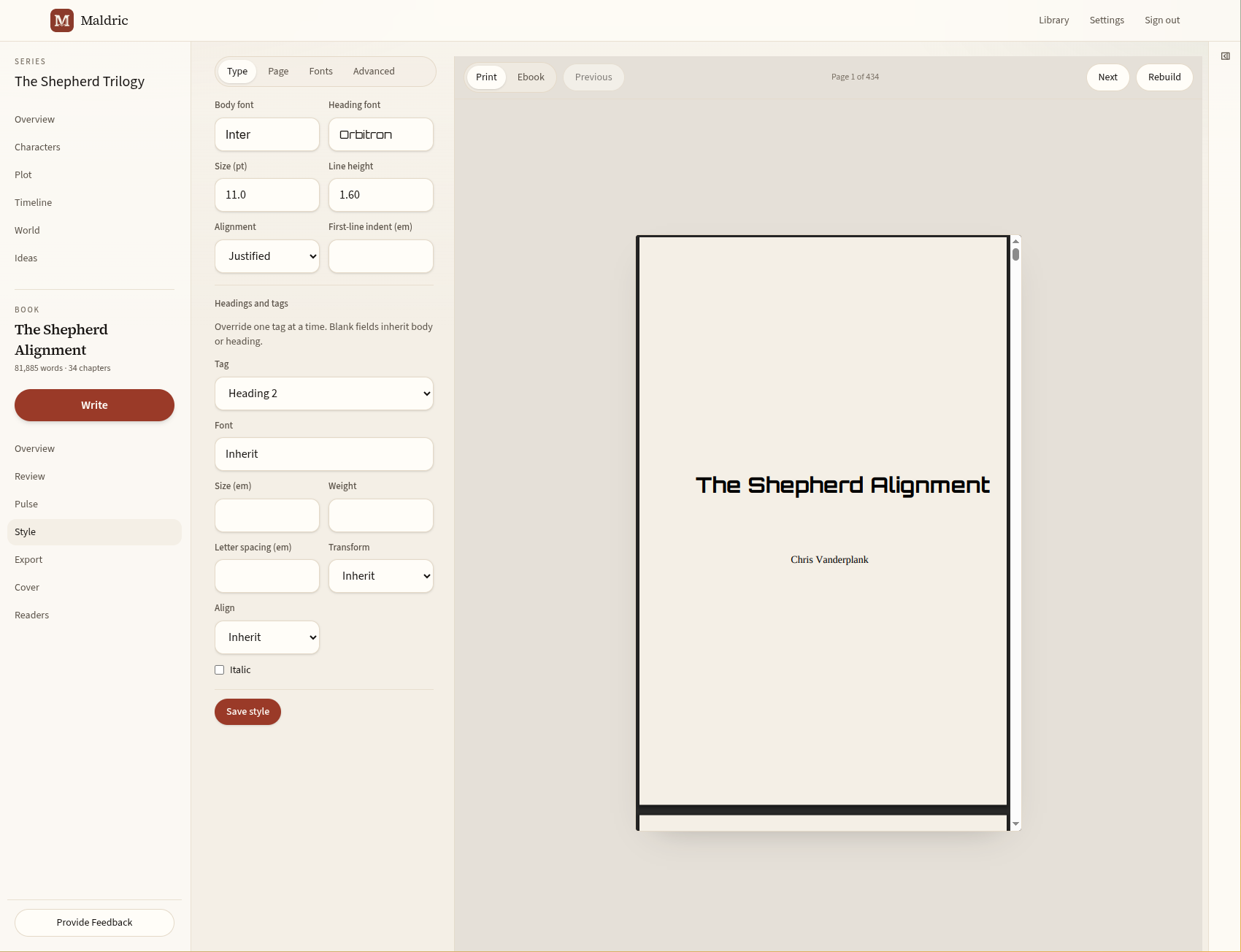Click the Letter spacing field

tap(267, 576)
